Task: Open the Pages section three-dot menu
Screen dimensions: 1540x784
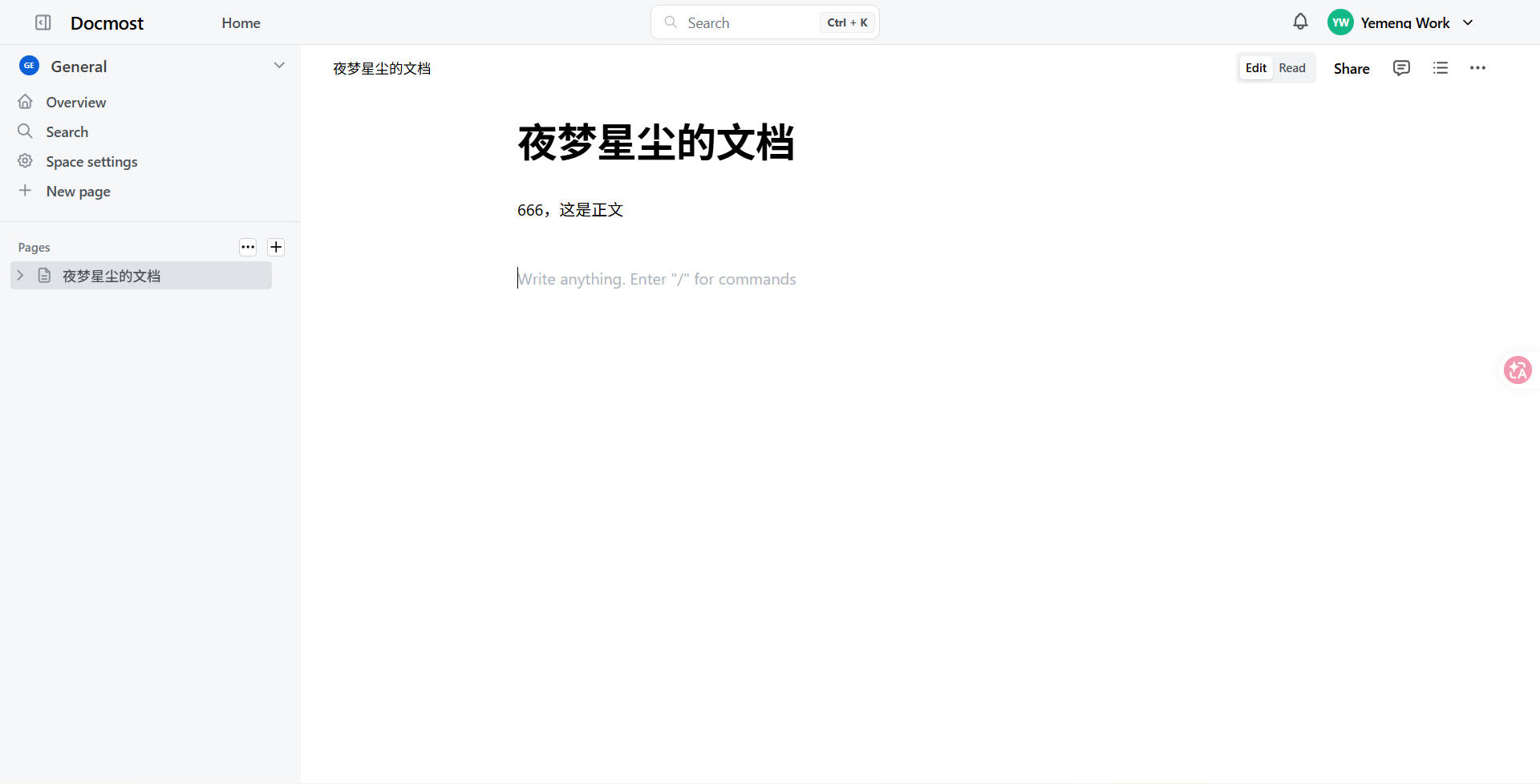Action: 248,247
